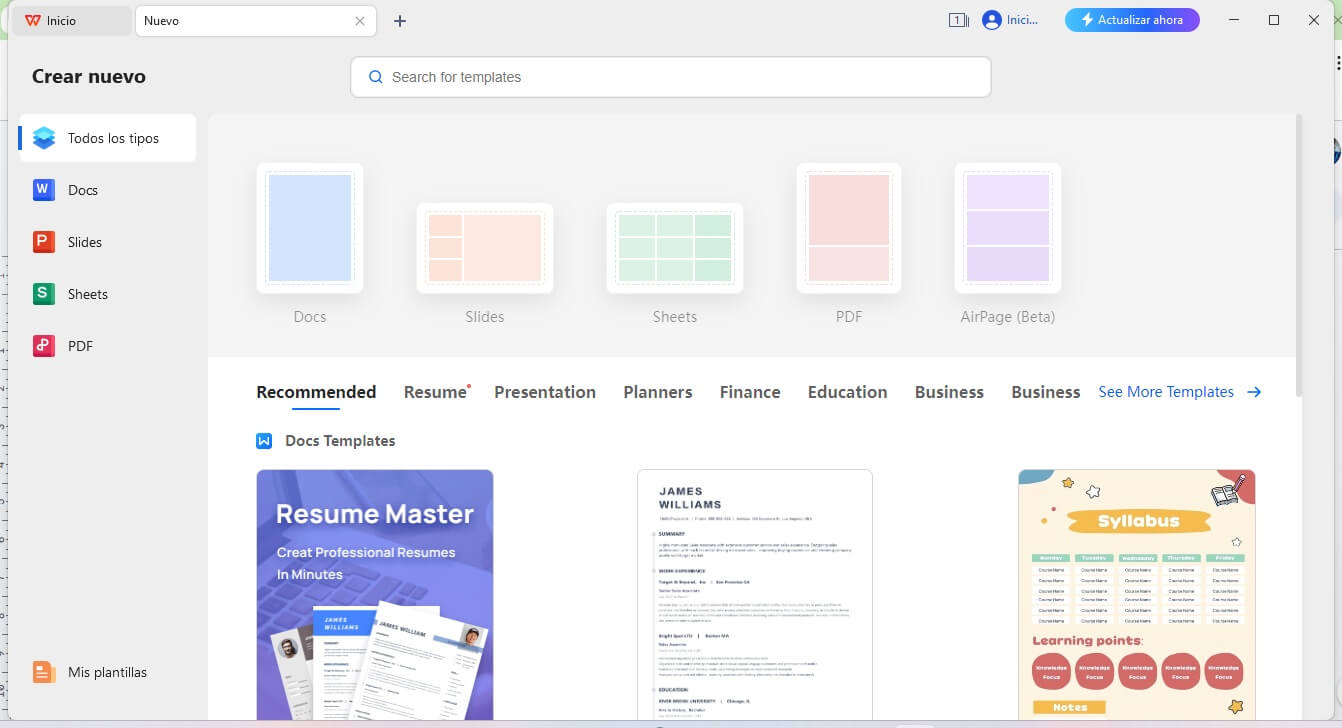
Task: Switch to the Education category tab
Action: 846,391
